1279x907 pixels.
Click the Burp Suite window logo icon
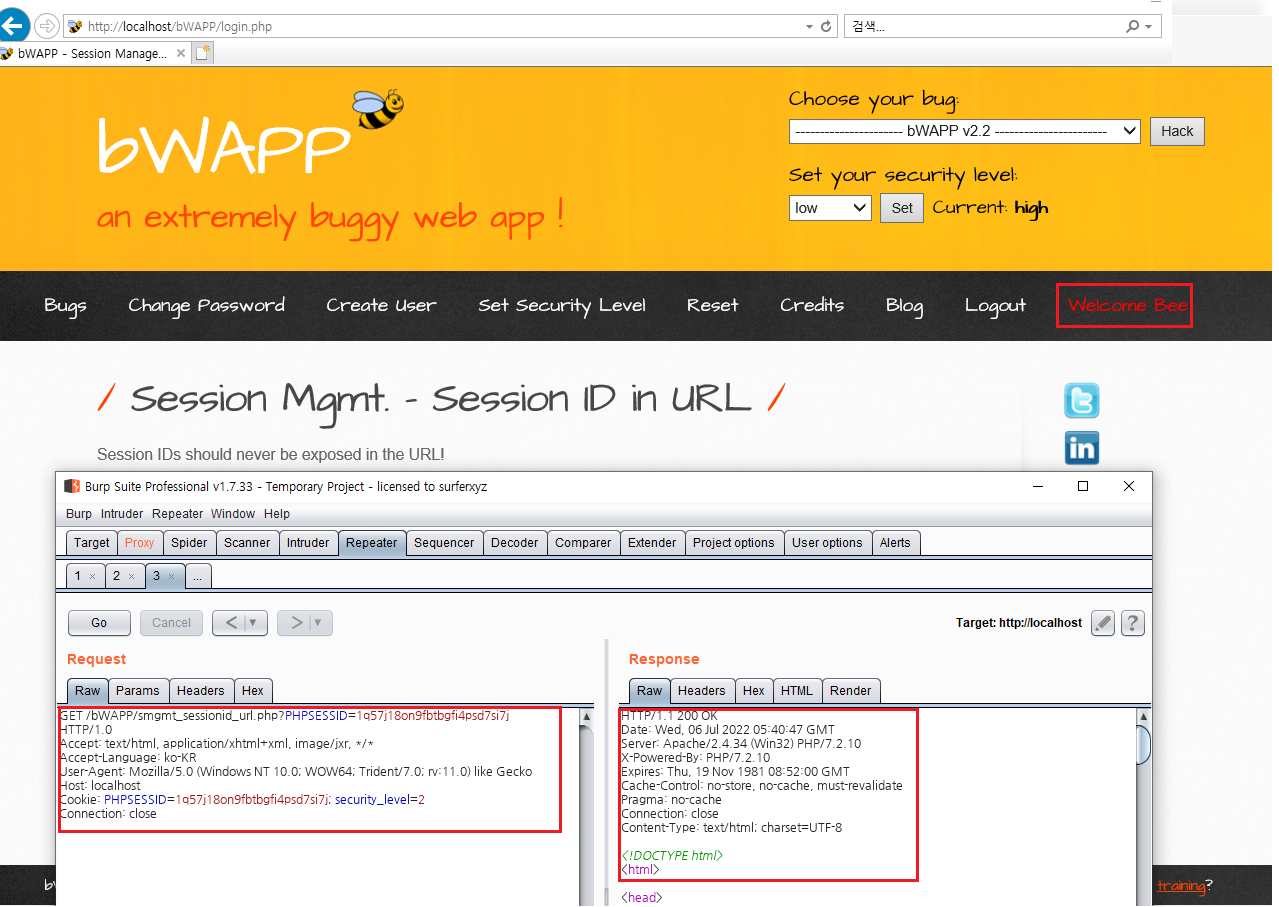(71, 486)
